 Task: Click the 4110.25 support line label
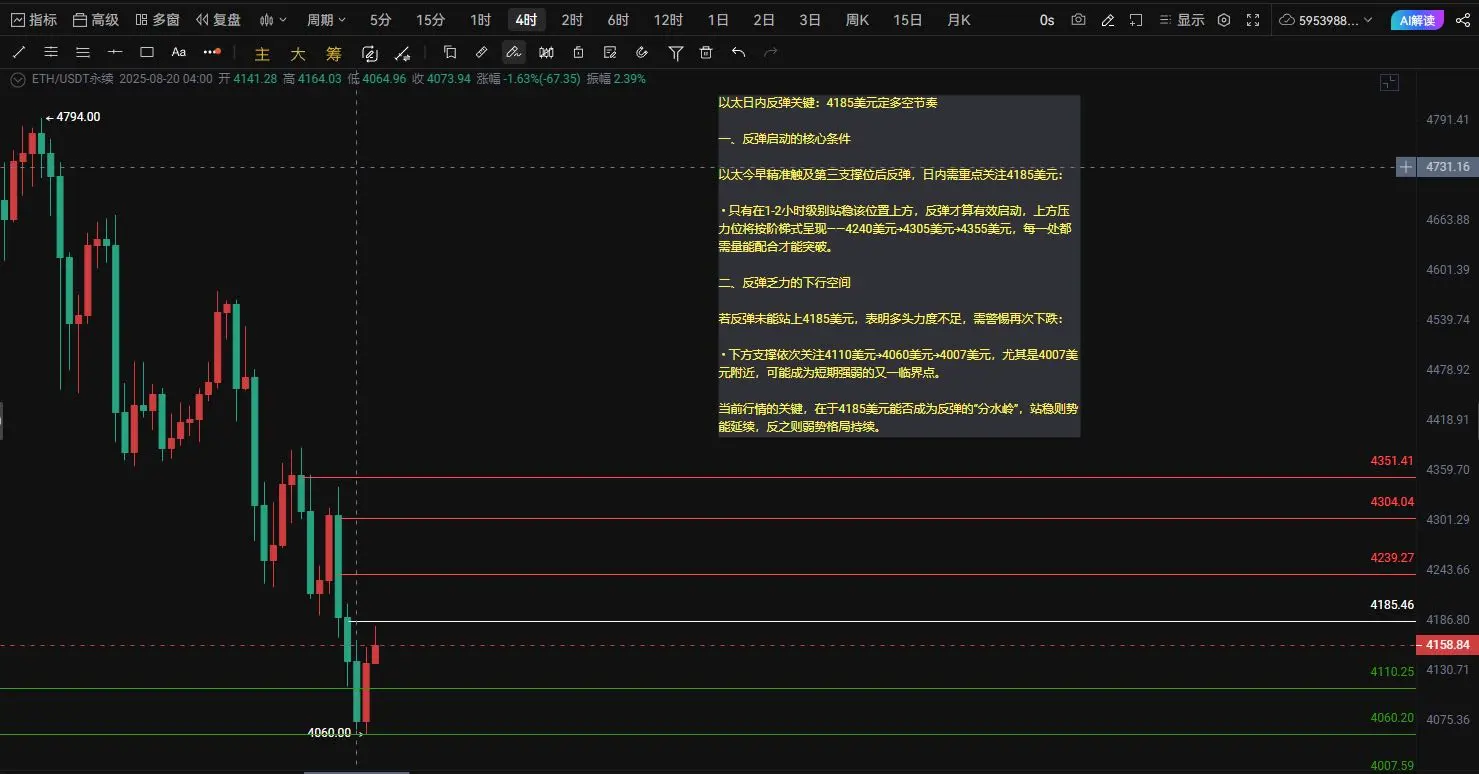coord(1392,672)
